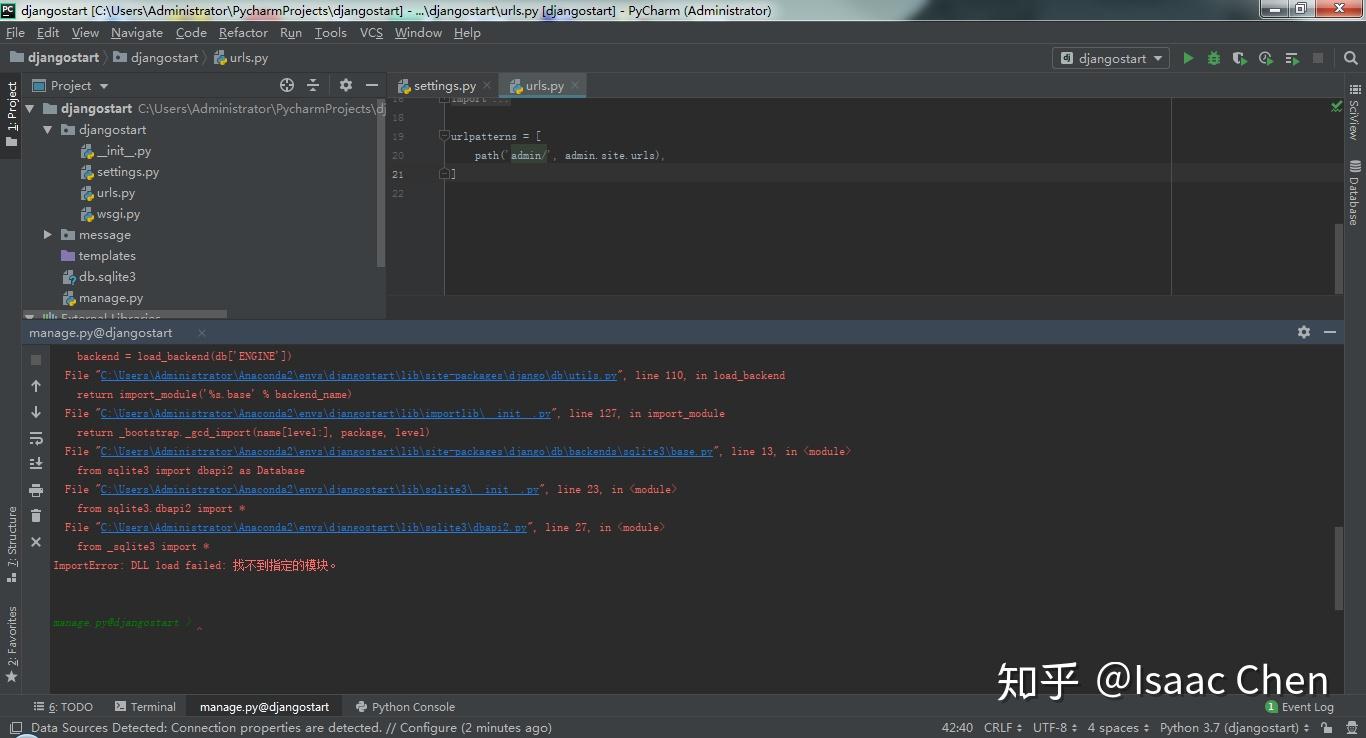This screenshot has height=738, width=1366.
Task: Clear console output with trash icon
Action: click(35, 515)
